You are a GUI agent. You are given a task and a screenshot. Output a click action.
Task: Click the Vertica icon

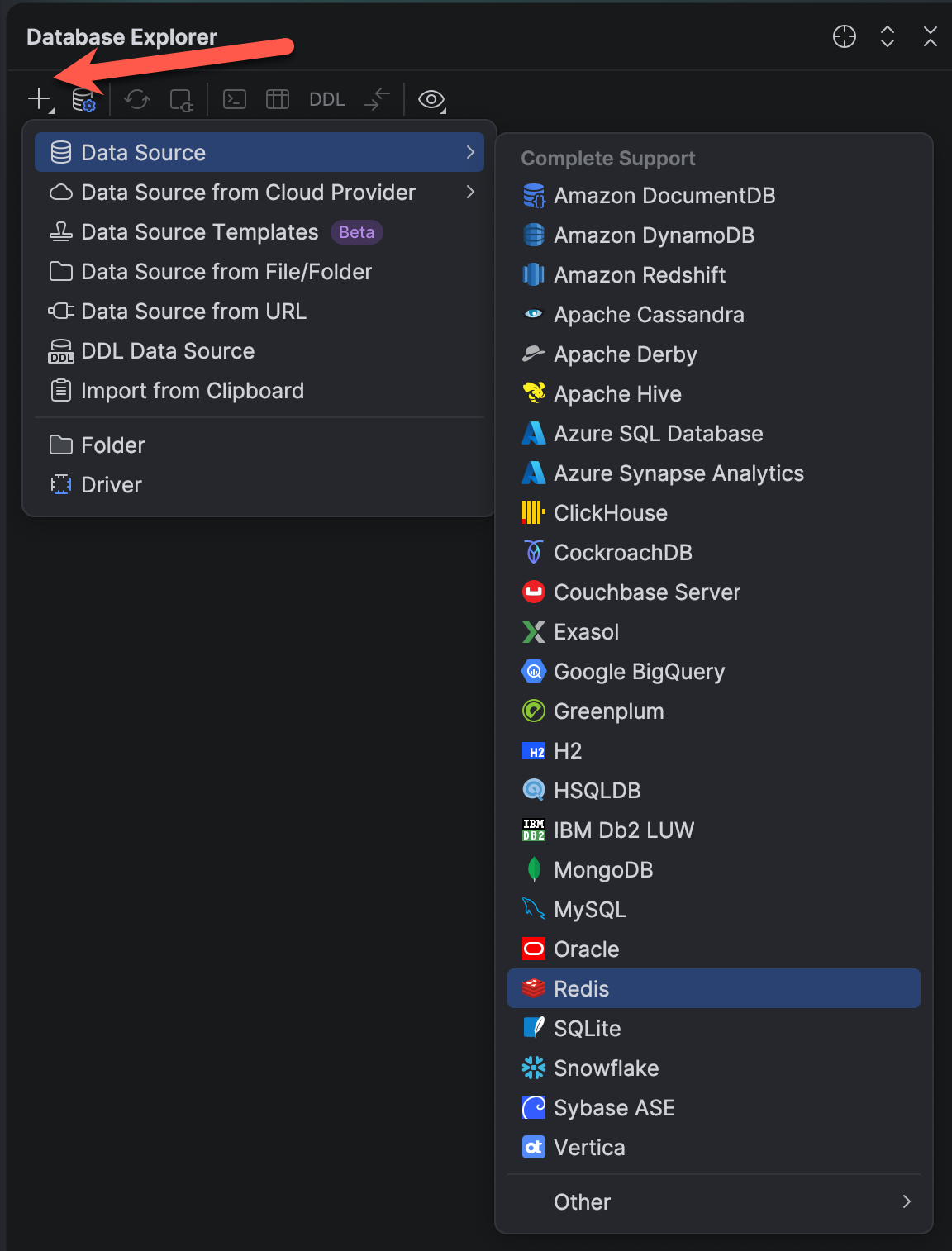[x=534, y=1148]
